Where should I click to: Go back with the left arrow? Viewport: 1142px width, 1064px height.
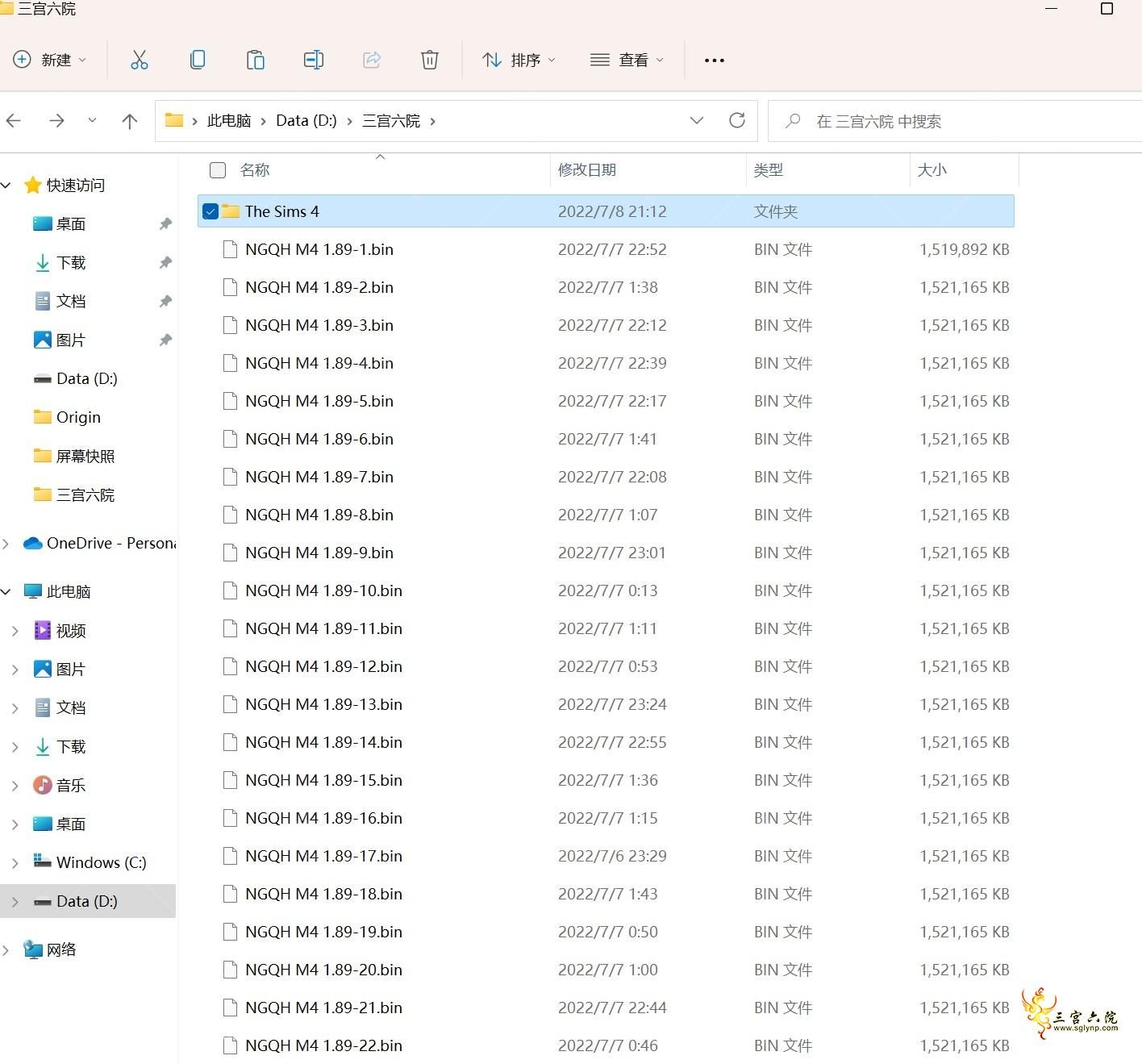[x=14, y=121]
